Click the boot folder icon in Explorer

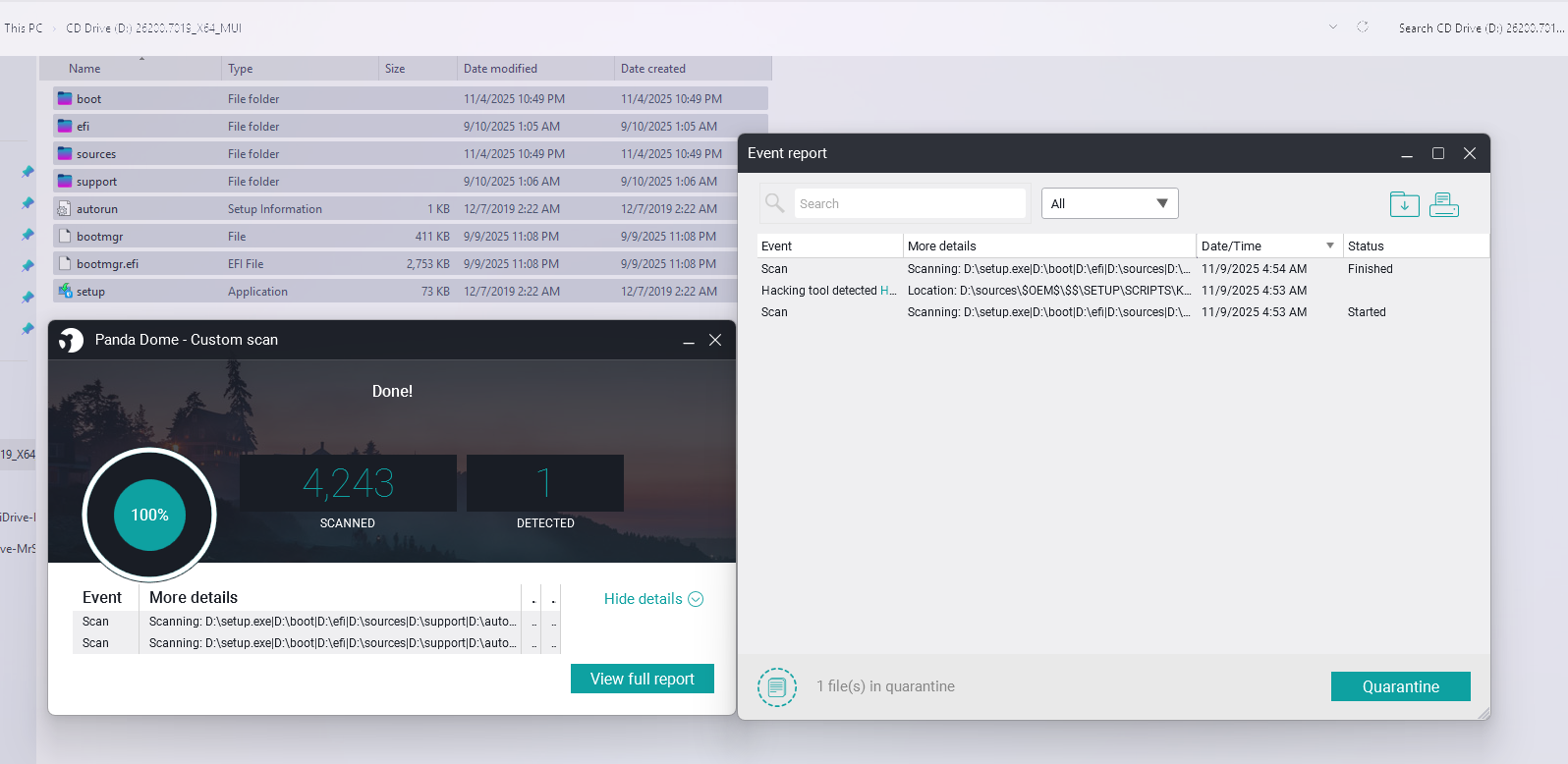click(65, 98)
